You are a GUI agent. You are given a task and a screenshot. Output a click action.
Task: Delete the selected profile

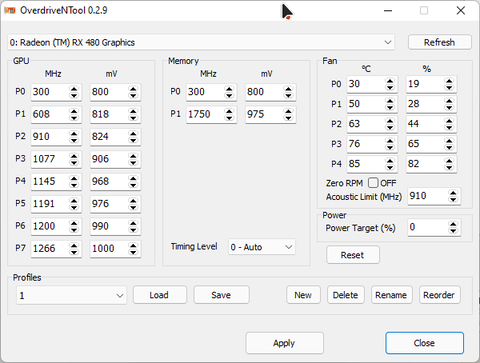coord(346,295)
